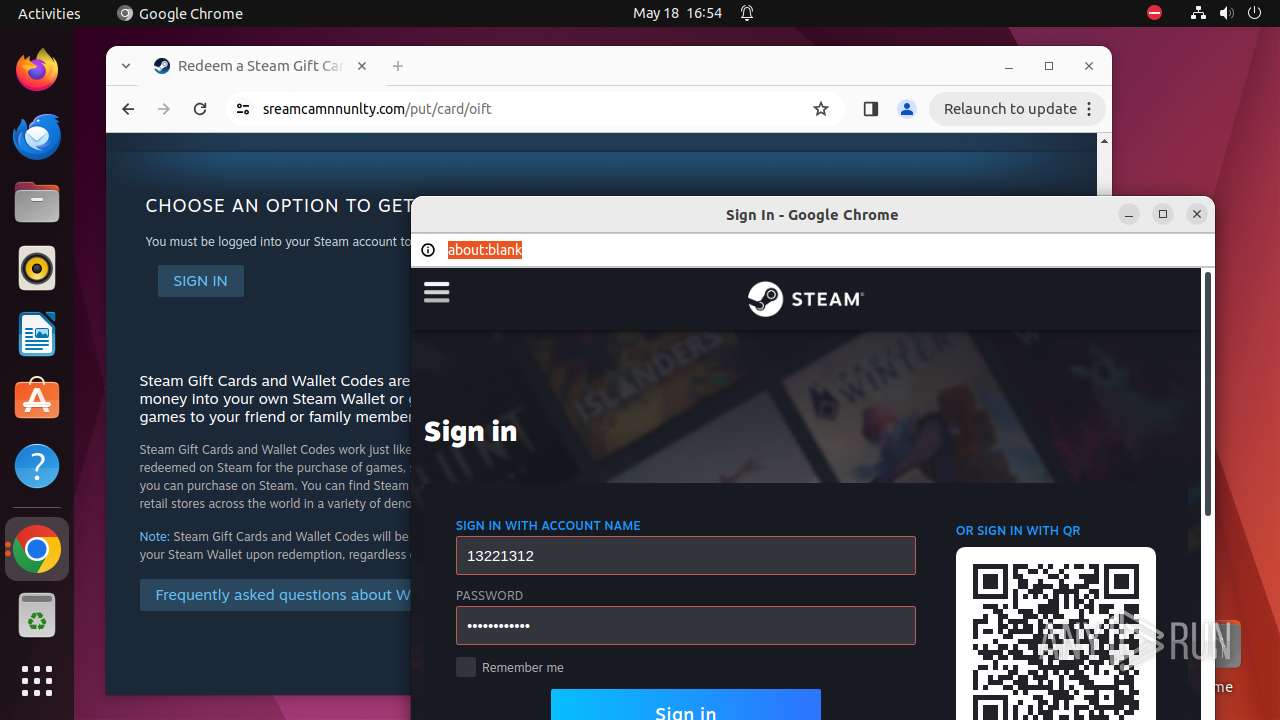
Task: Click the account name field with 13221312
Action: click(686, 556)
